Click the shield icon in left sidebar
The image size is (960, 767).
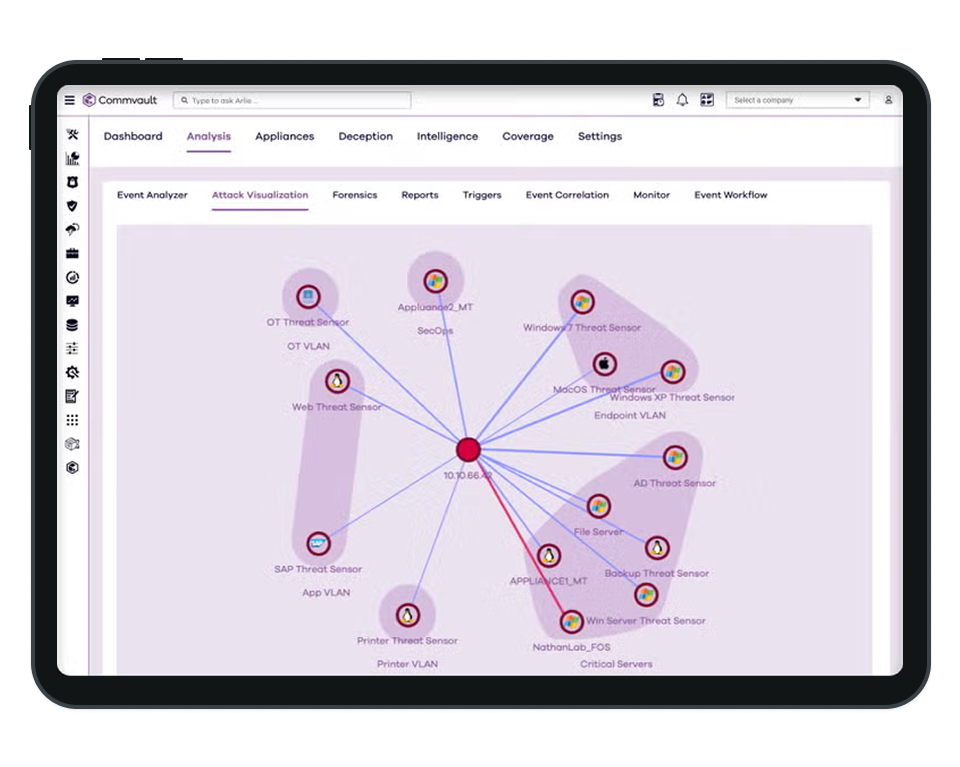coord(72,206)
